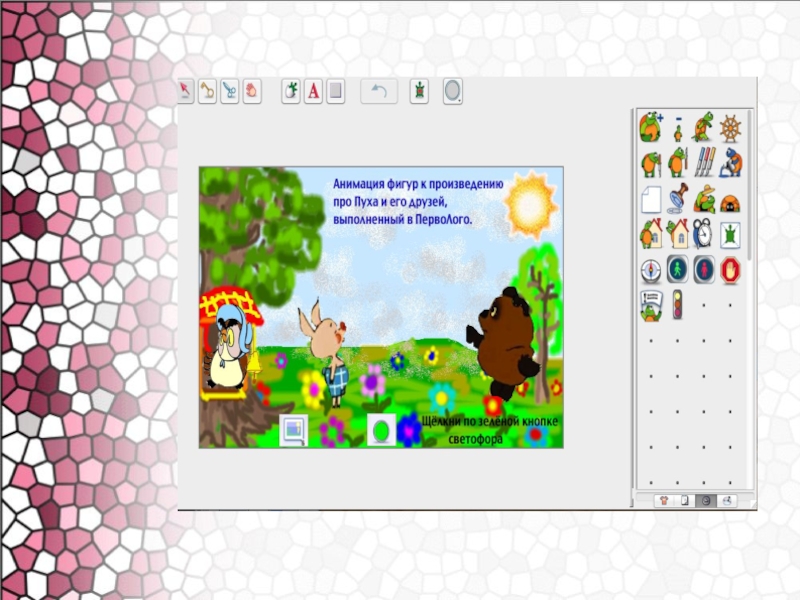Switch to the page tab at panel bottom

click(x=685, y=501)
